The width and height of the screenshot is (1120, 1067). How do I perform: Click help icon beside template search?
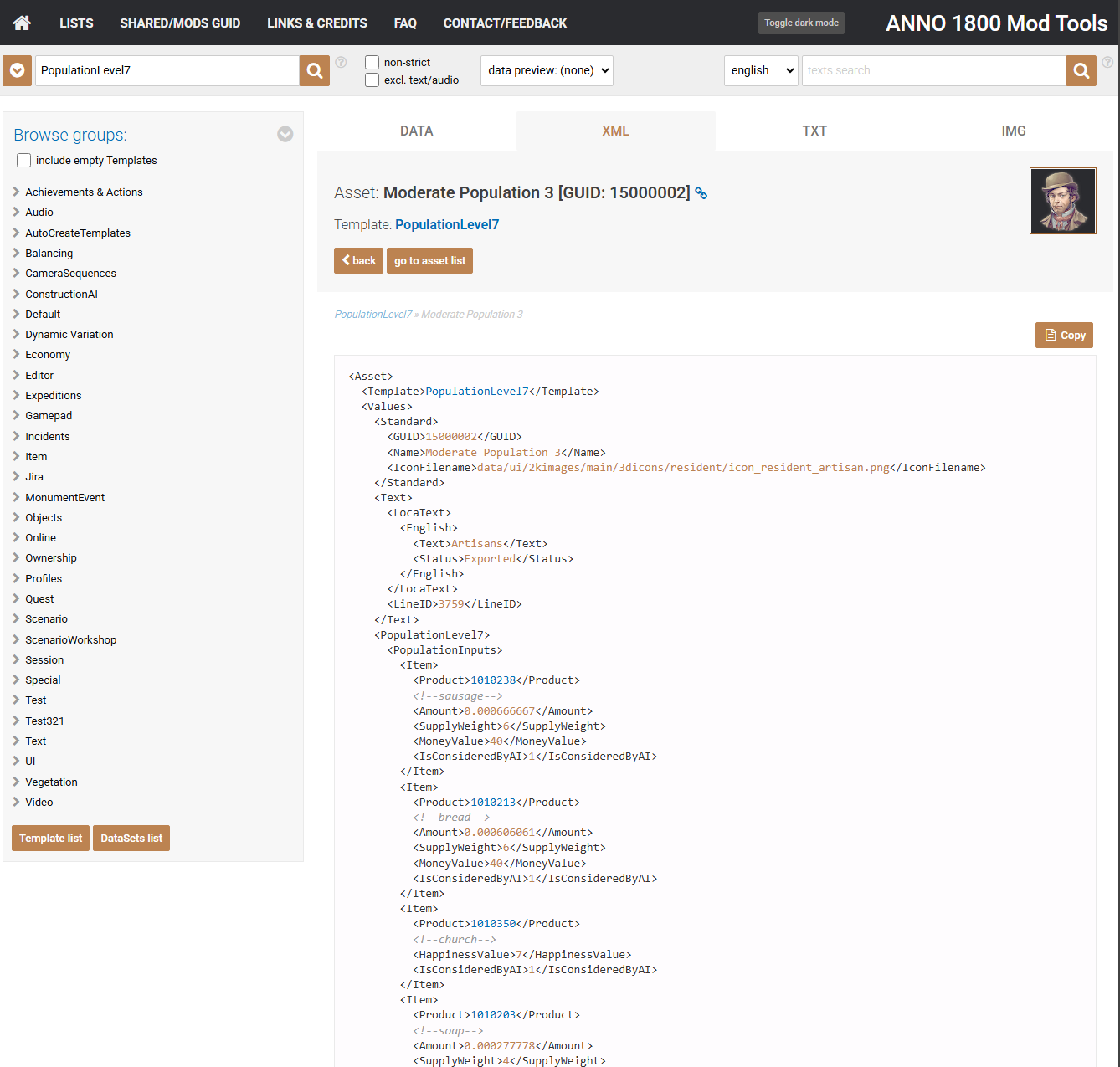[x=341, y=62]
